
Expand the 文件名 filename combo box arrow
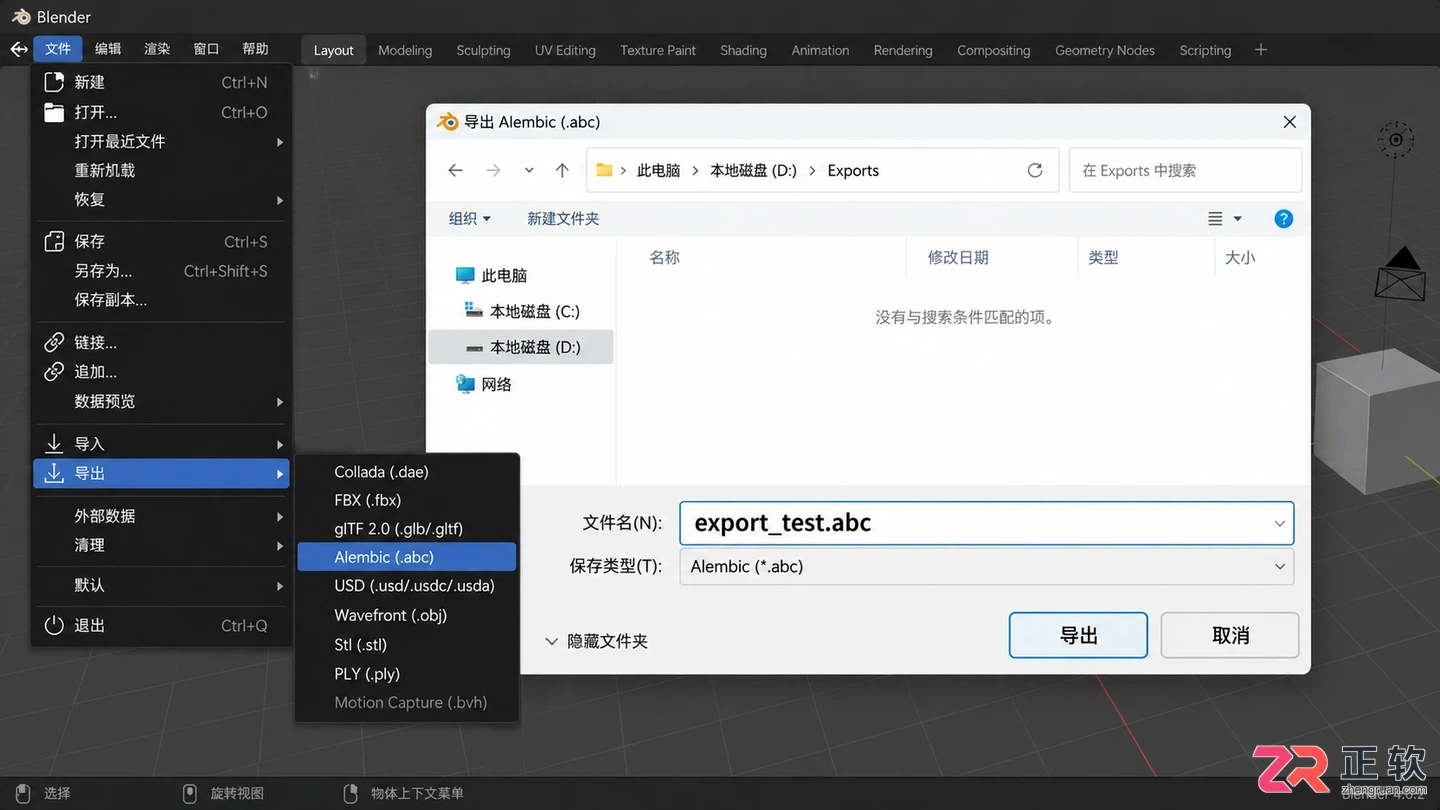tap(1279, 524)
